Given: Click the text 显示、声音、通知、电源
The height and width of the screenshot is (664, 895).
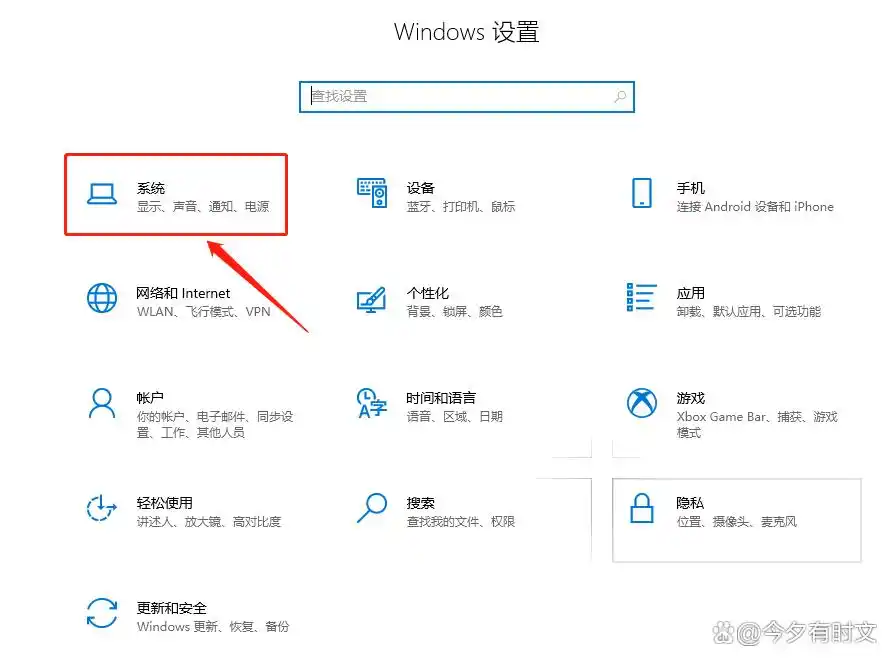Looking at the screenshot, I should (203, 206).
